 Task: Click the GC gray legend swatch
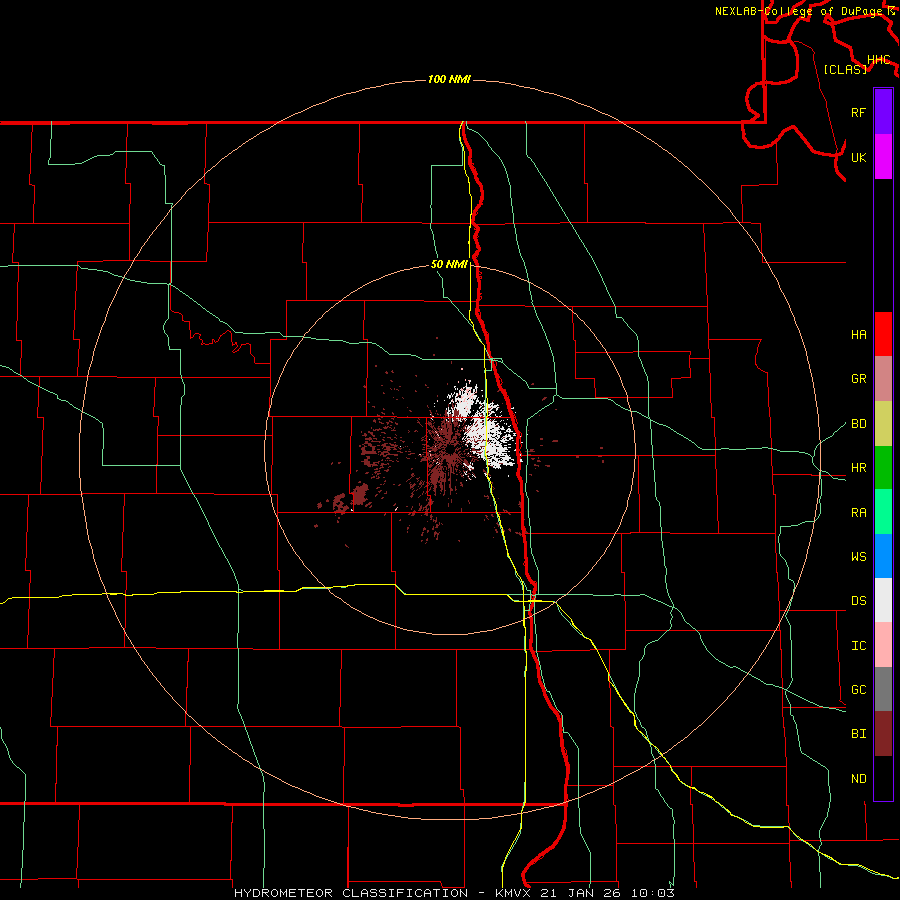point(883,689)
